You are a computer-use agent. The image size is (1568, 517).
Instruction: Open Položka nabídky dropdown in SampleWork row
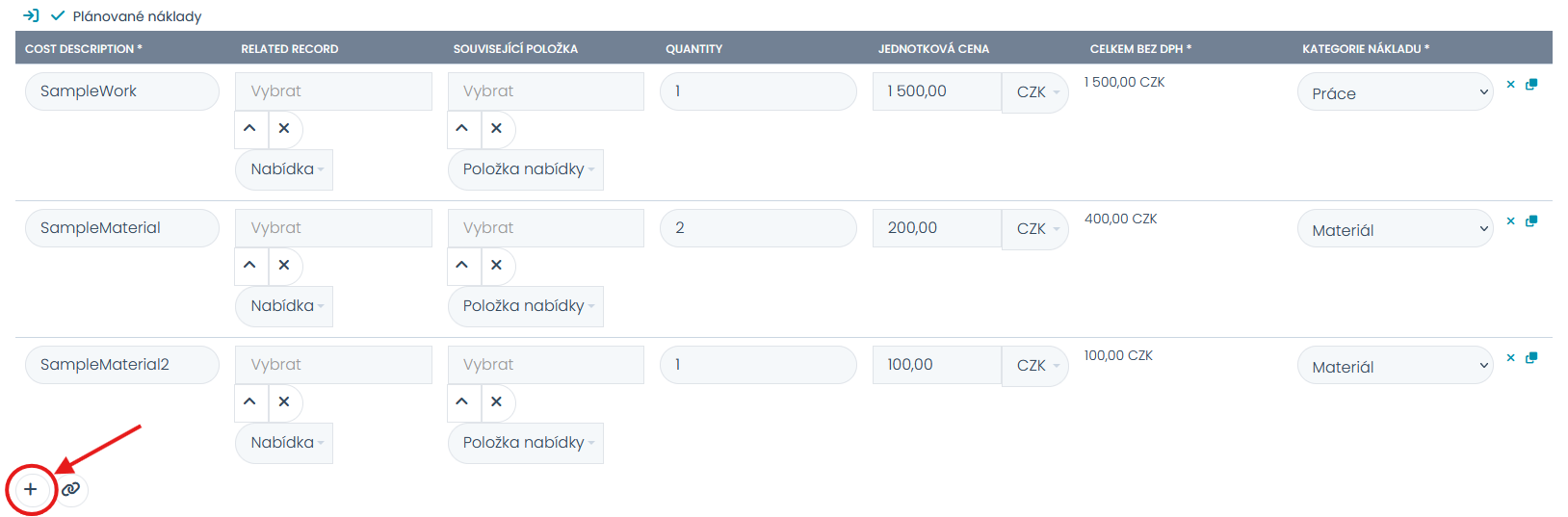coord(525,169)
